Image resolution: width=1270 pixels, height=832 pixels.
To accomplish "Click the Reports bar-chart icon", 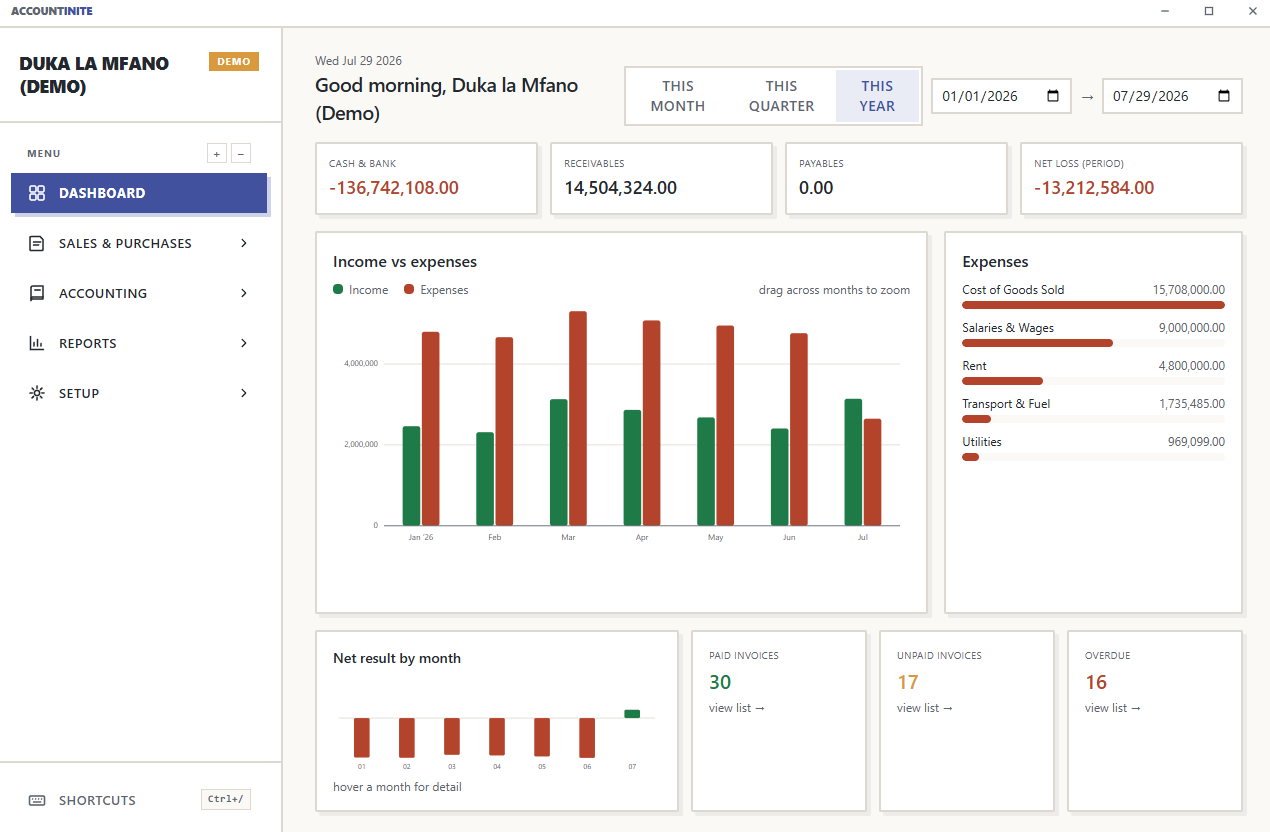I will (37, 343).
